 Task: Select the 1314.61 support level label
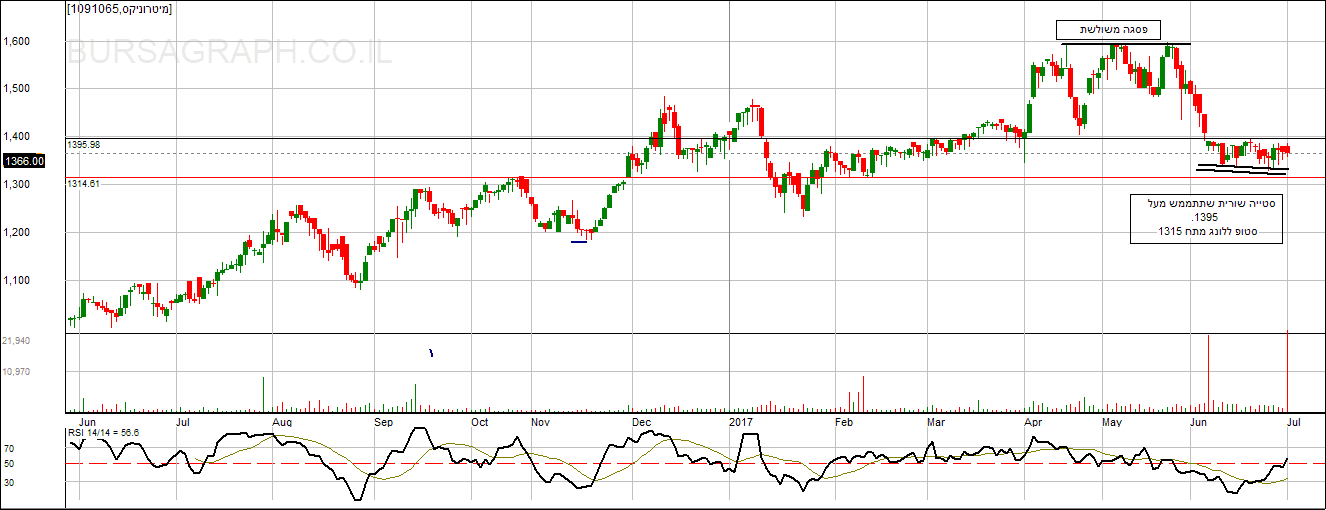tap(85, 184)
